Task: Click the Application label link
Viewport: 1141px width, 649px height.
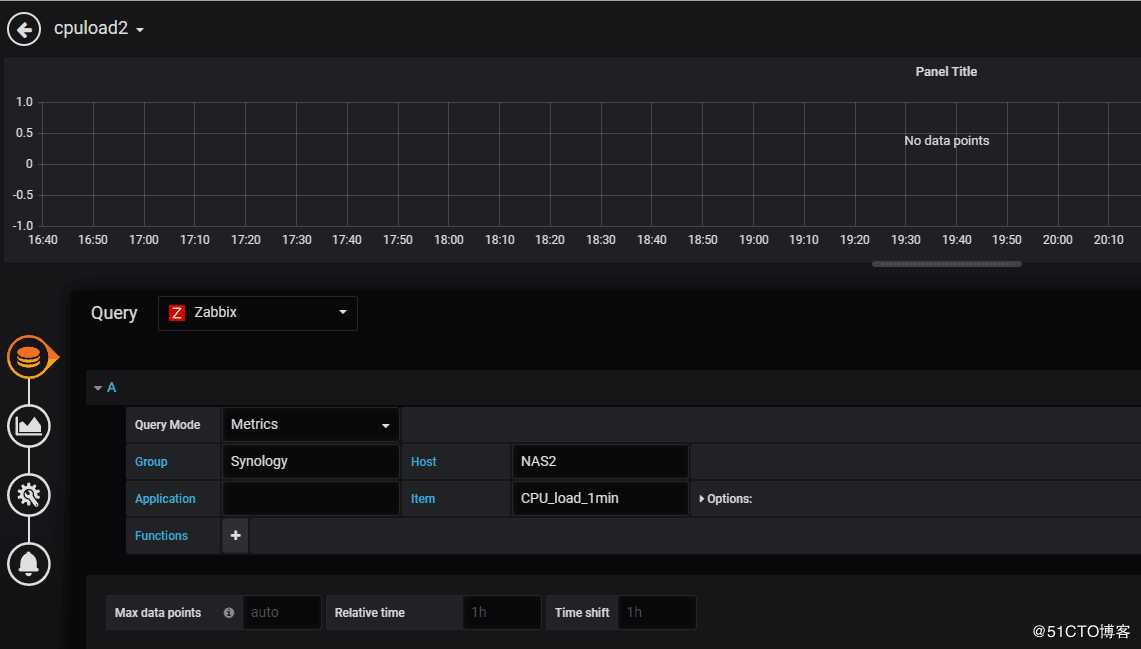Action: point(165,499)
